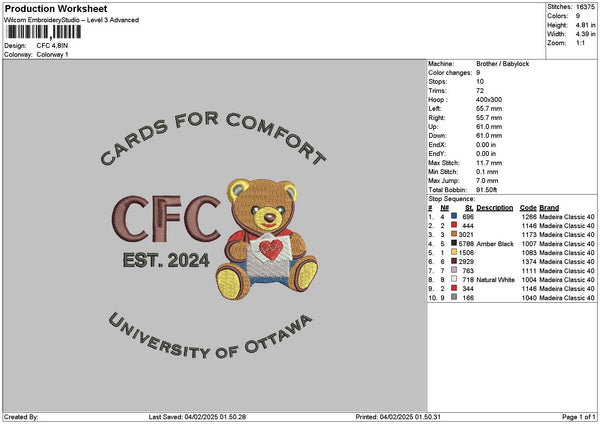Click thread code 1266 in row 1
The image size is (600, 424).
click(529, 217)
